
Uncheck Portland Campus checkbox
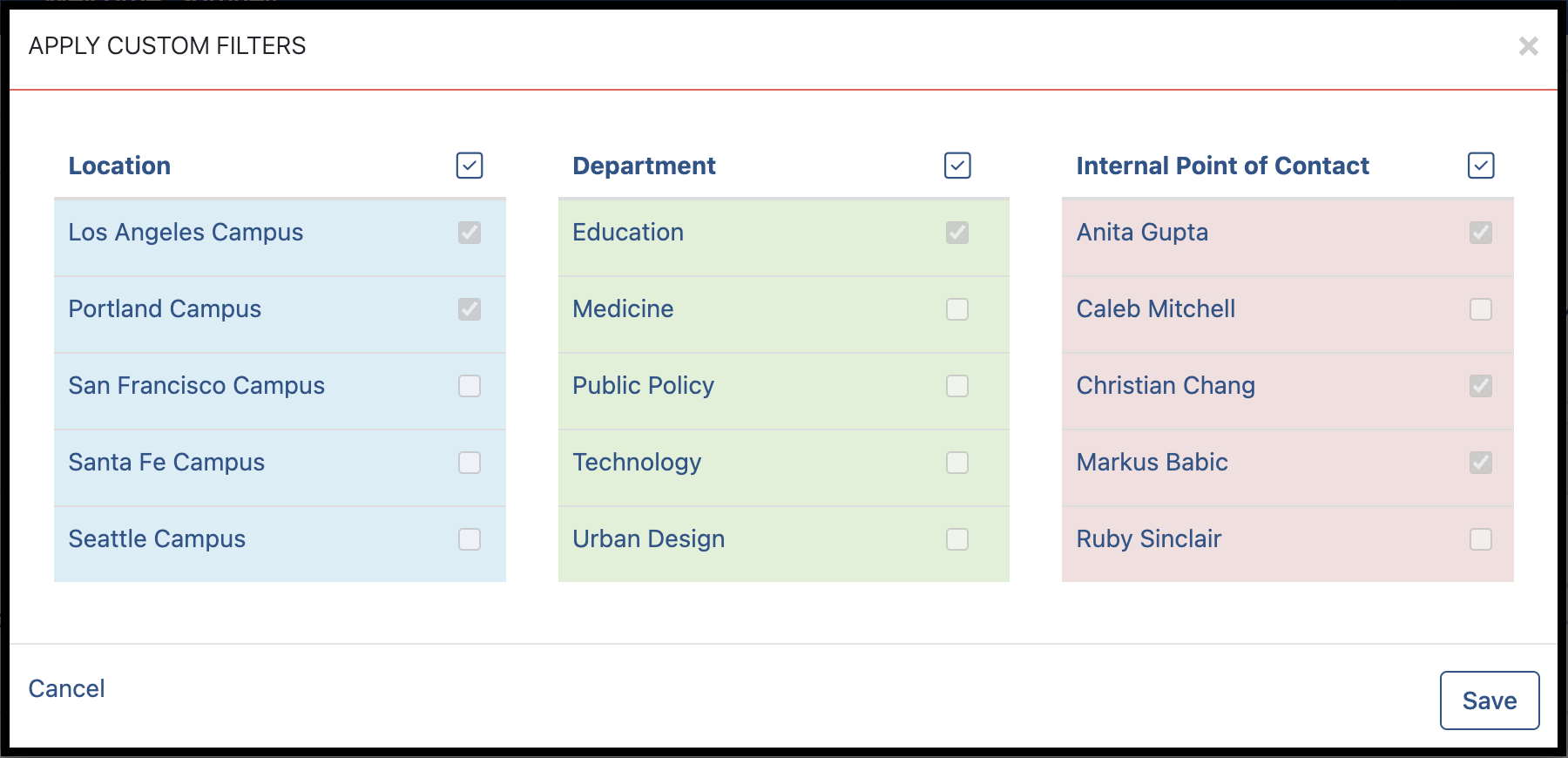pos(470,309)
